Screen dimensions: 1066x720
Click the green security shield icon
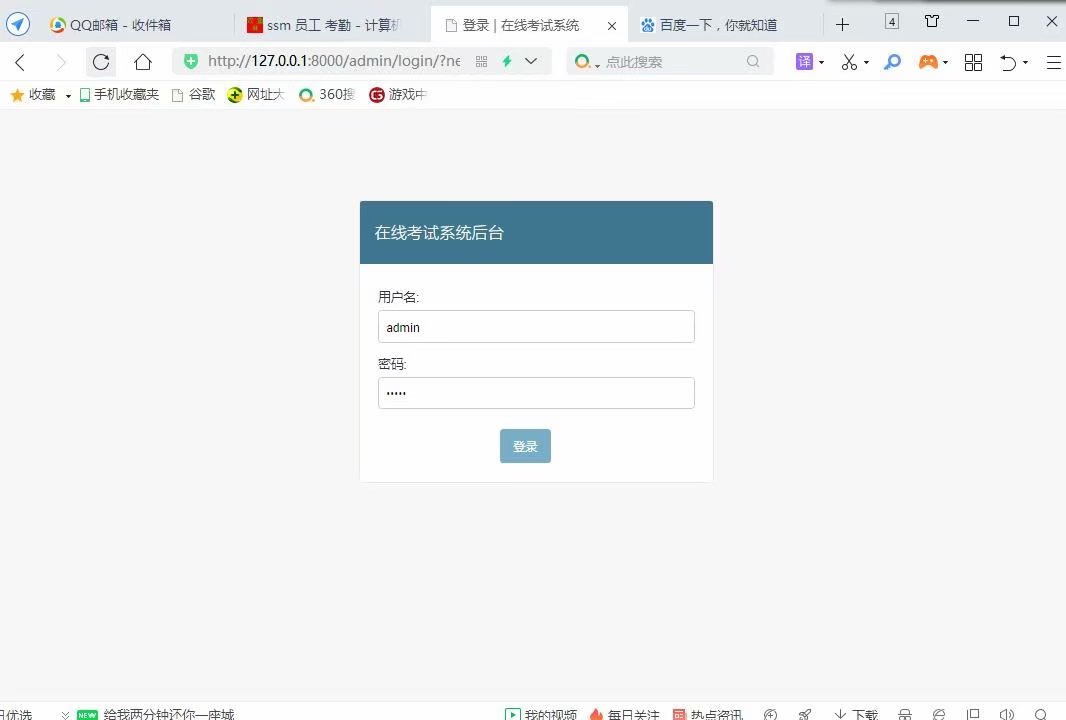pos(191,61)
